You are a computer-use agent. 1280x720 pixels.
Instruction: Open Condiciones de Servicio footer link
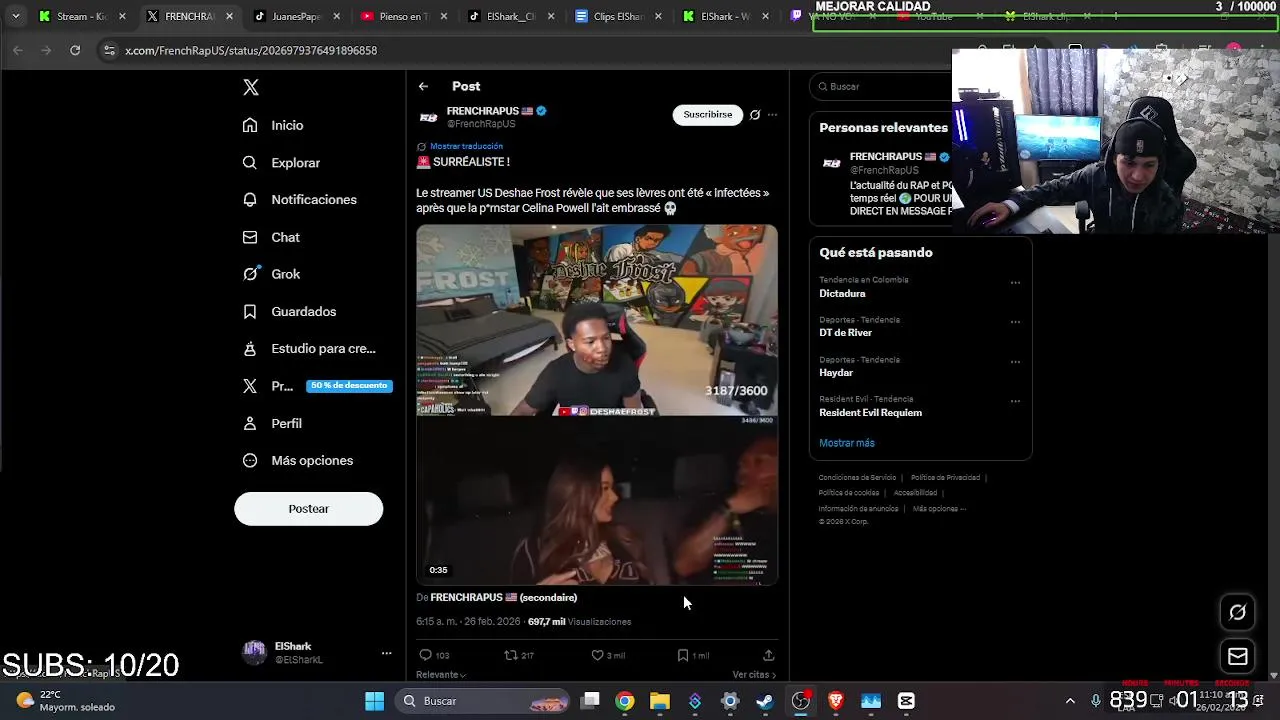pos(857,478)
